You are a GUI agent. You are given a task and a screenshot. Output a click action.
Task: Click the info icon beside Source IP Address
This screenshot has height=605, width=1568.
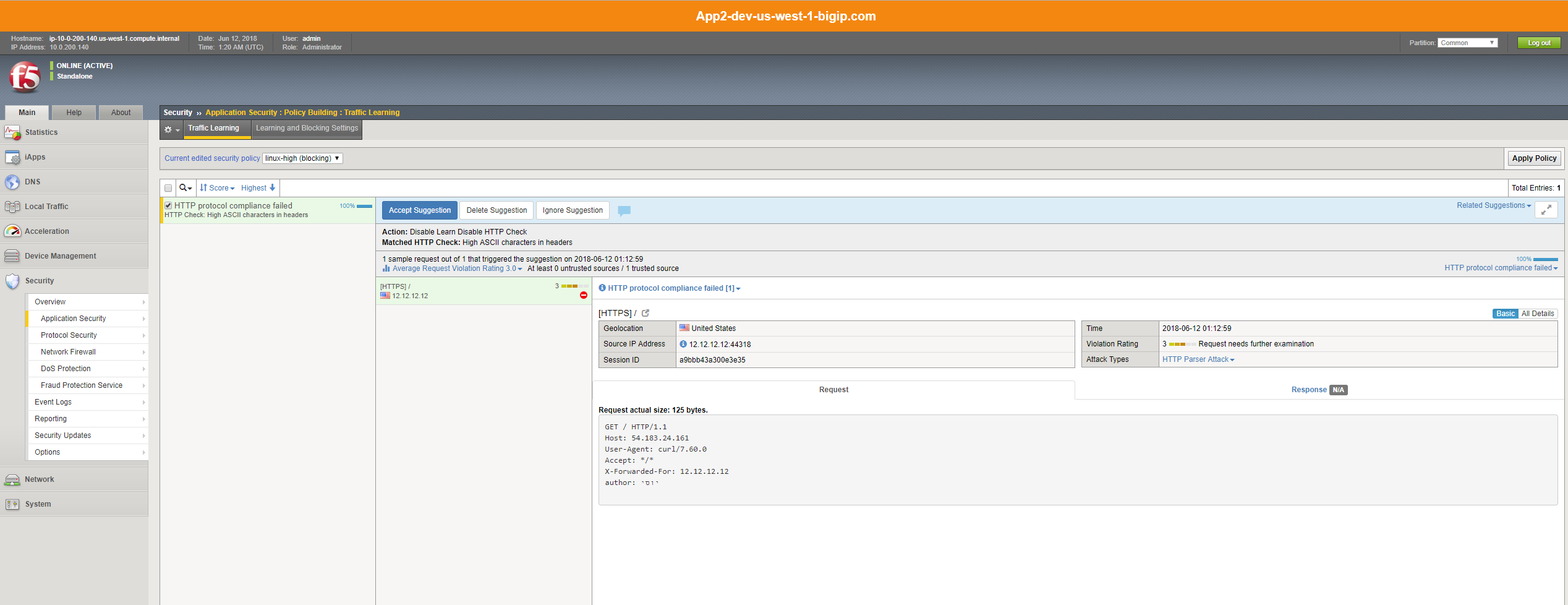pos(683,344)
